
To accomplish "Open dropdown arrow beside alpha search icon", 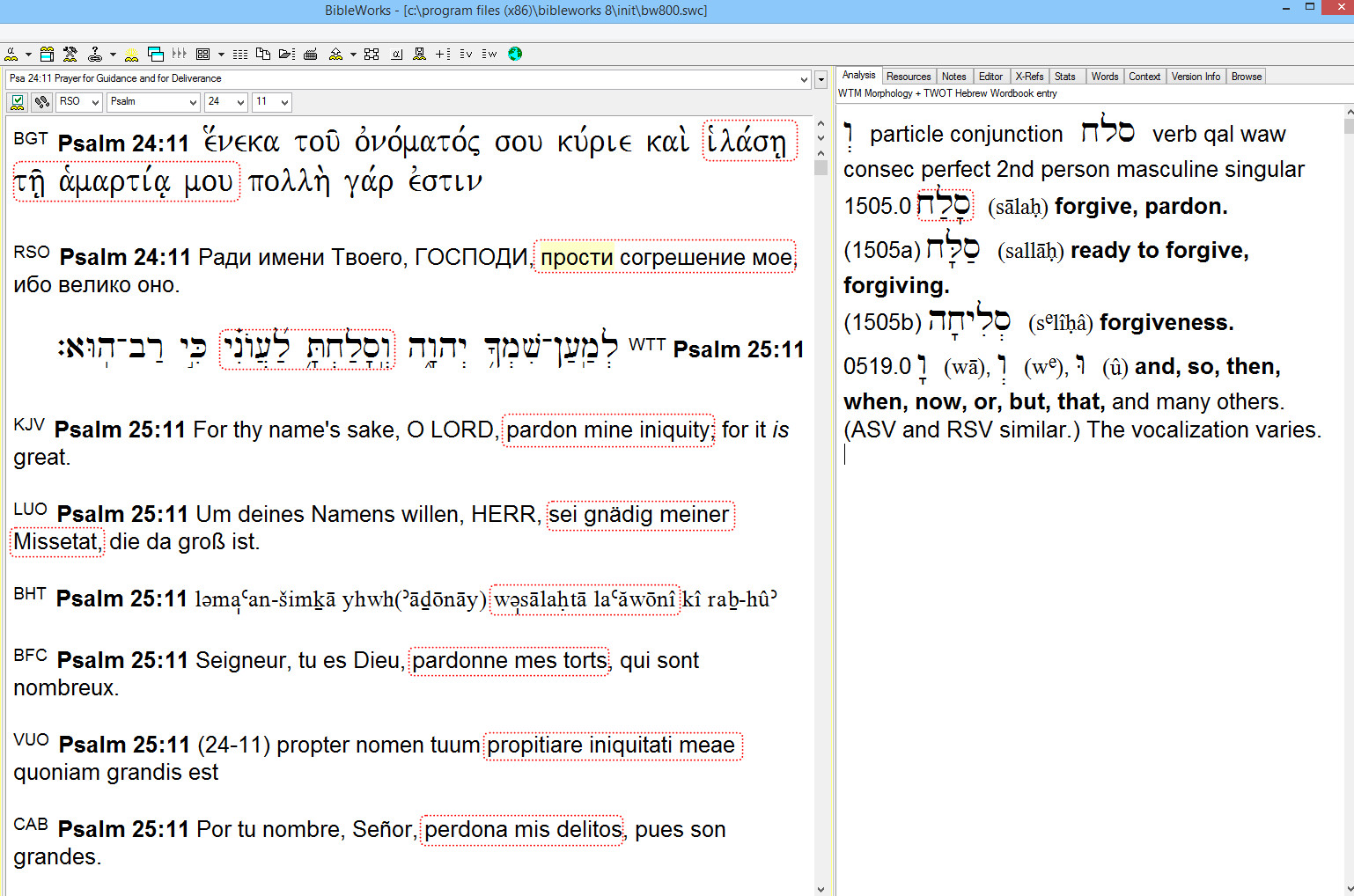I will pos(28,55).
